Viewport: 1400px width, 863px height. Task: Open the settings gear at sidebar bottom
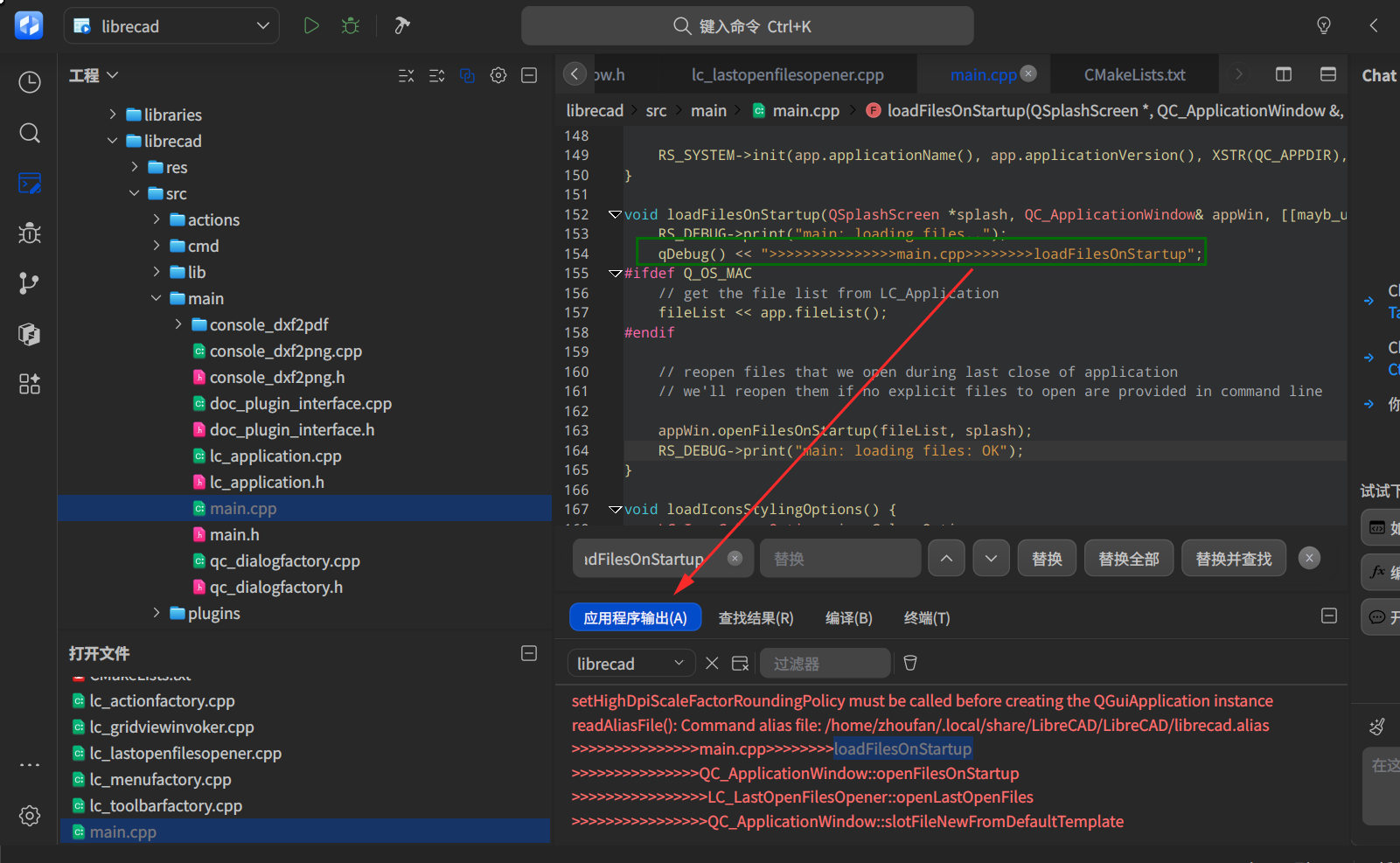coord(30,816)
